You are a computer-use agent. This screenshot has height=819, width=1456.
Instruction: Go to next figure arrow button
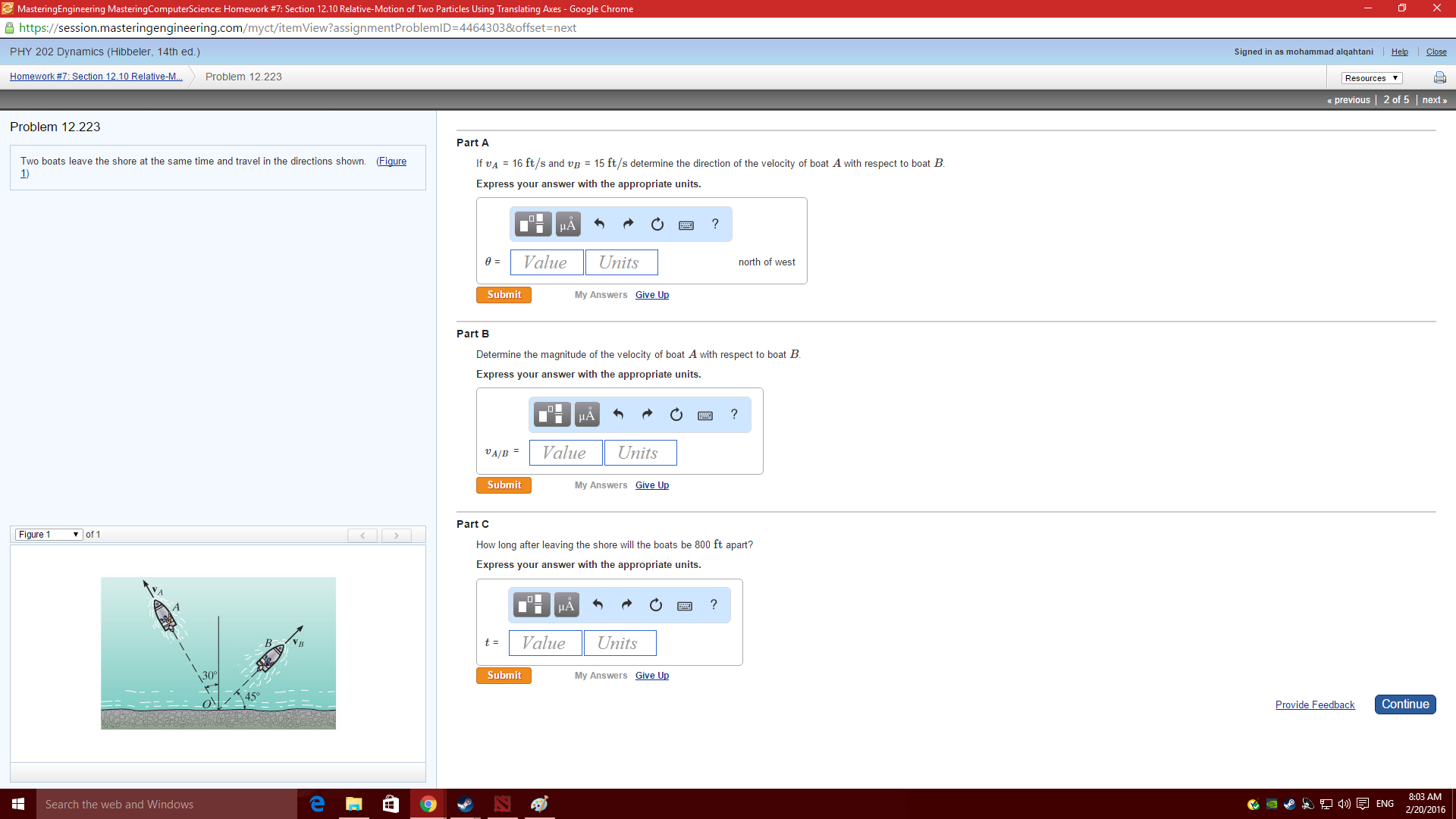click(396, 535)
